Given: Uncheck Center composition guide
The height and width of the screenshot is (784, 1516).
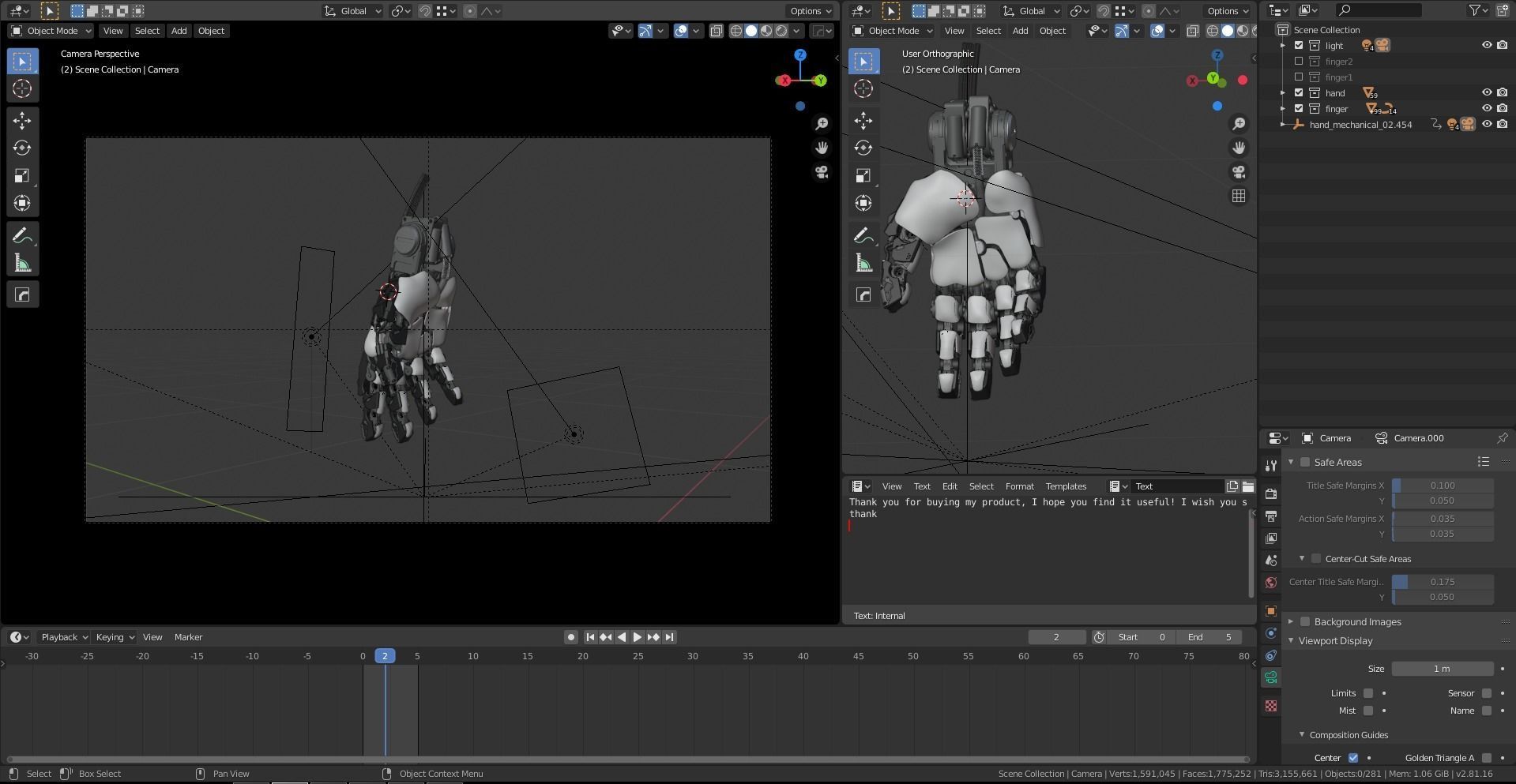Looking at the screenshot, I should (1352, 758).
